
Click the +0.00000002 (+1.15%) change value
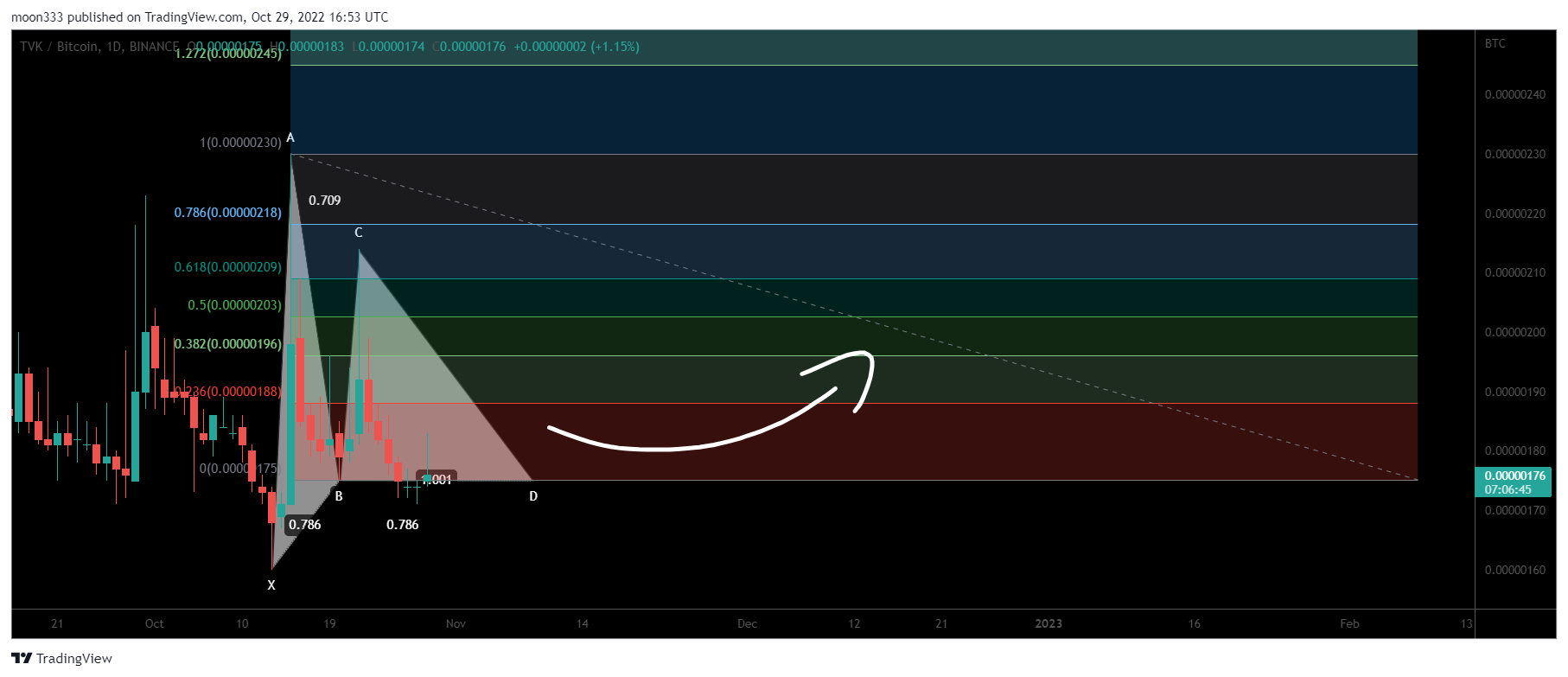pos(577,47)
